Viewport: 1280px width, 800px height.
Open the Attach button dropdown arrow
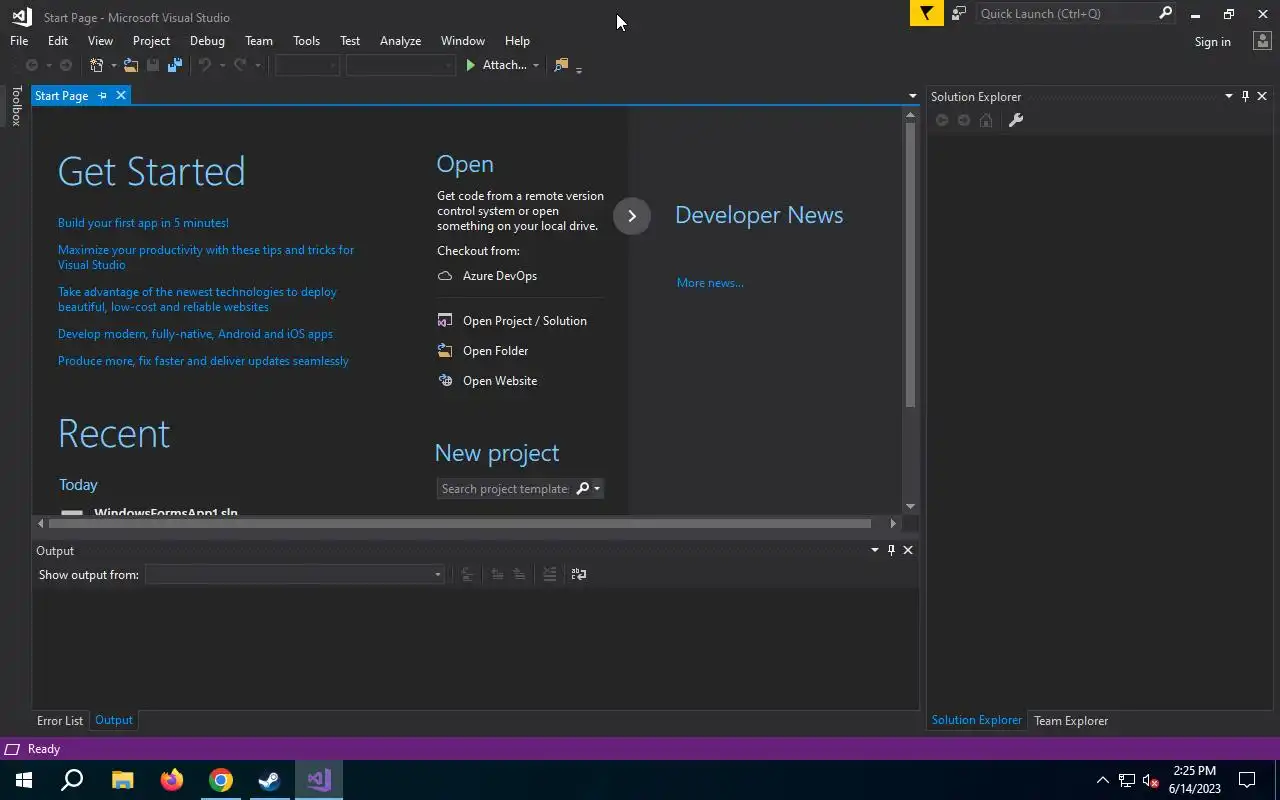(x=536, y=65)
